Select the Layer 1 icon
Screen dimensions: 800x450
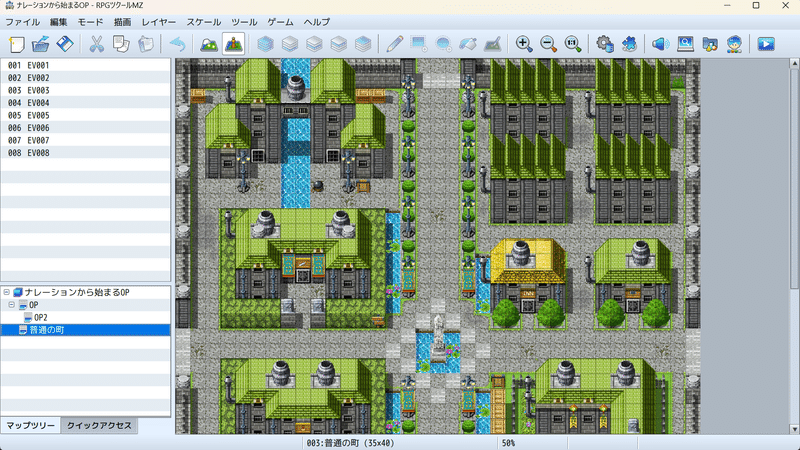point(290,44)
